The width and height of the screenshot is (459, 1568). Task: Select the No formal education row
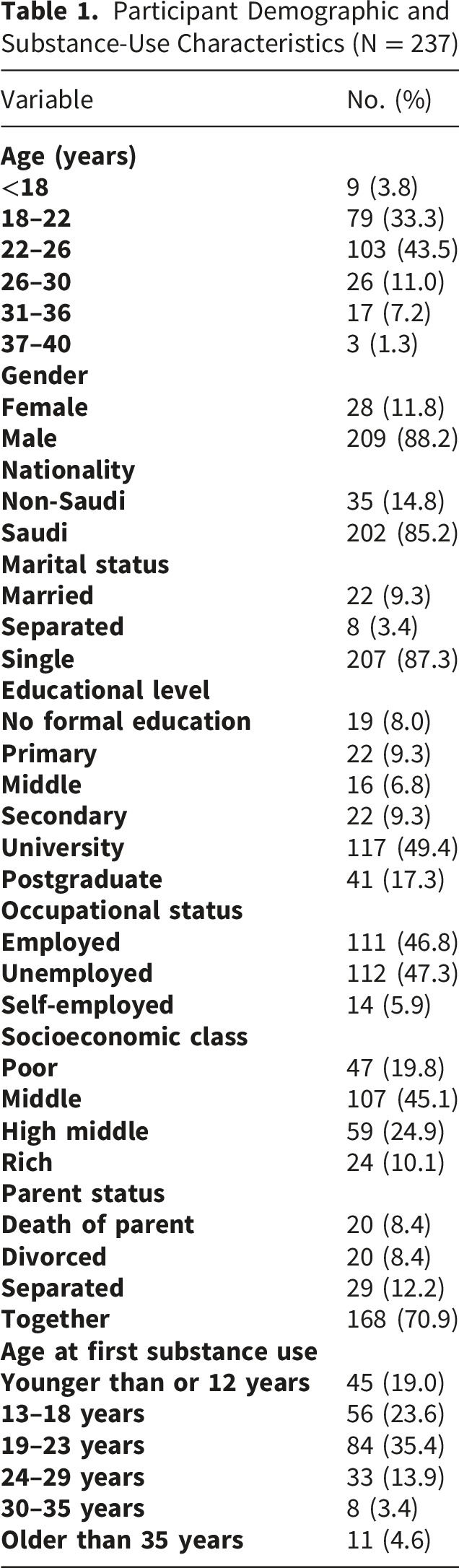(229, 721)
